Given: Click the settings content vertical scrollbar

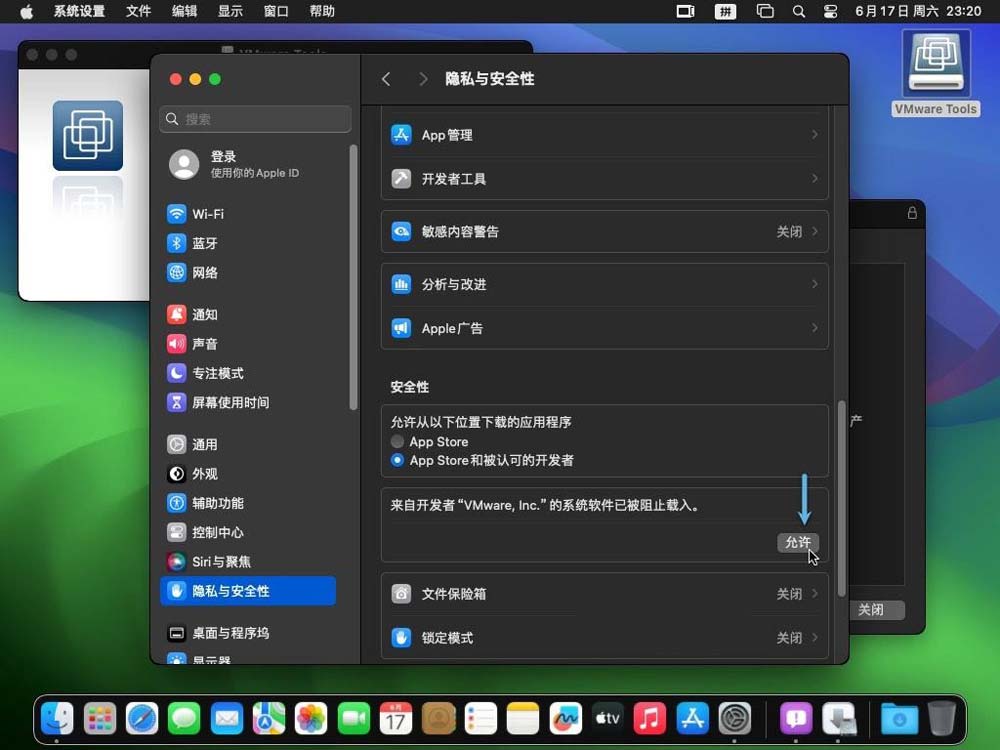Looking at the screenshot, I should pyautogui.click(x=842, y=500).
